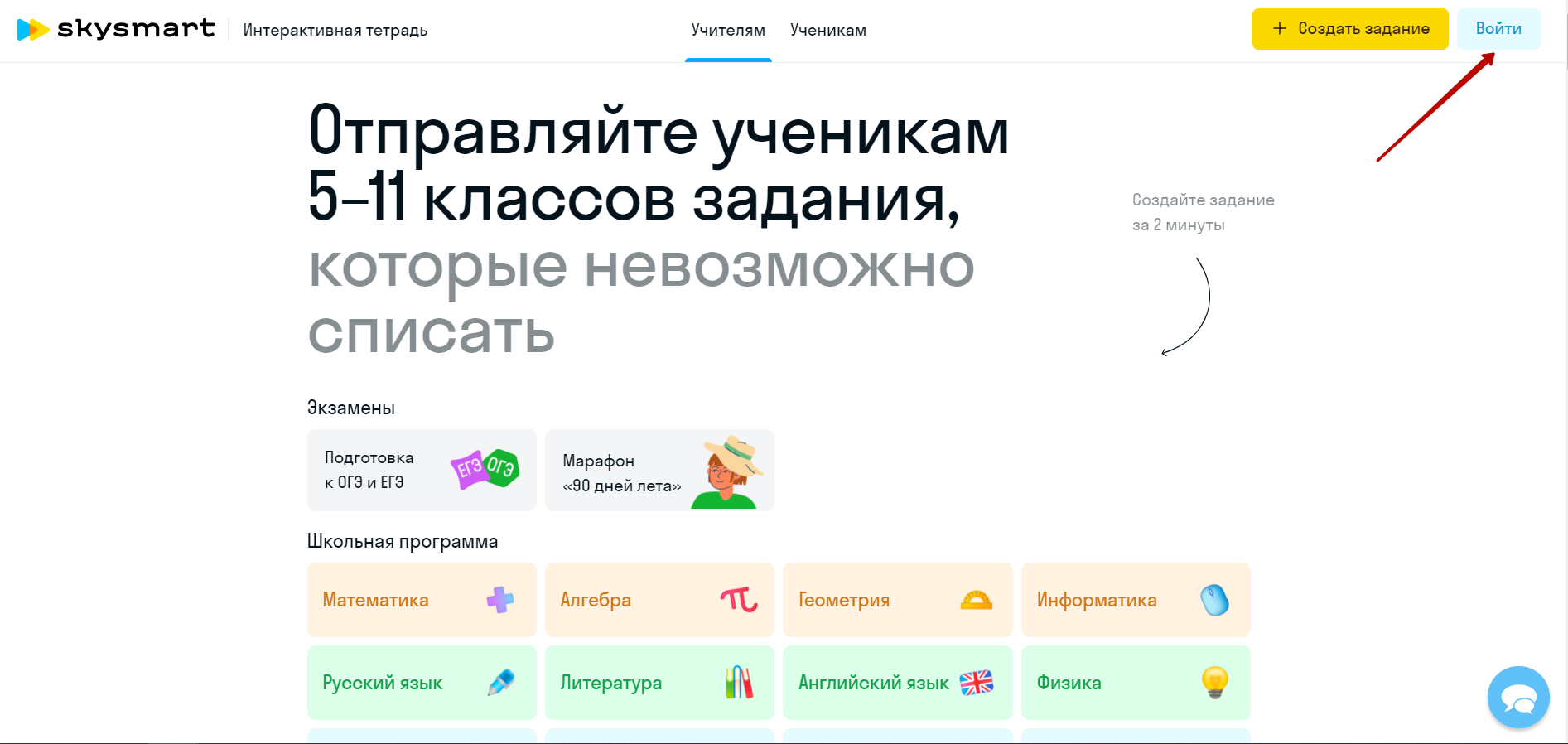Open Подготовка к ОГЭ и ЕГЭ card
The image size is (1568, 744).
[x=422, y=470]
